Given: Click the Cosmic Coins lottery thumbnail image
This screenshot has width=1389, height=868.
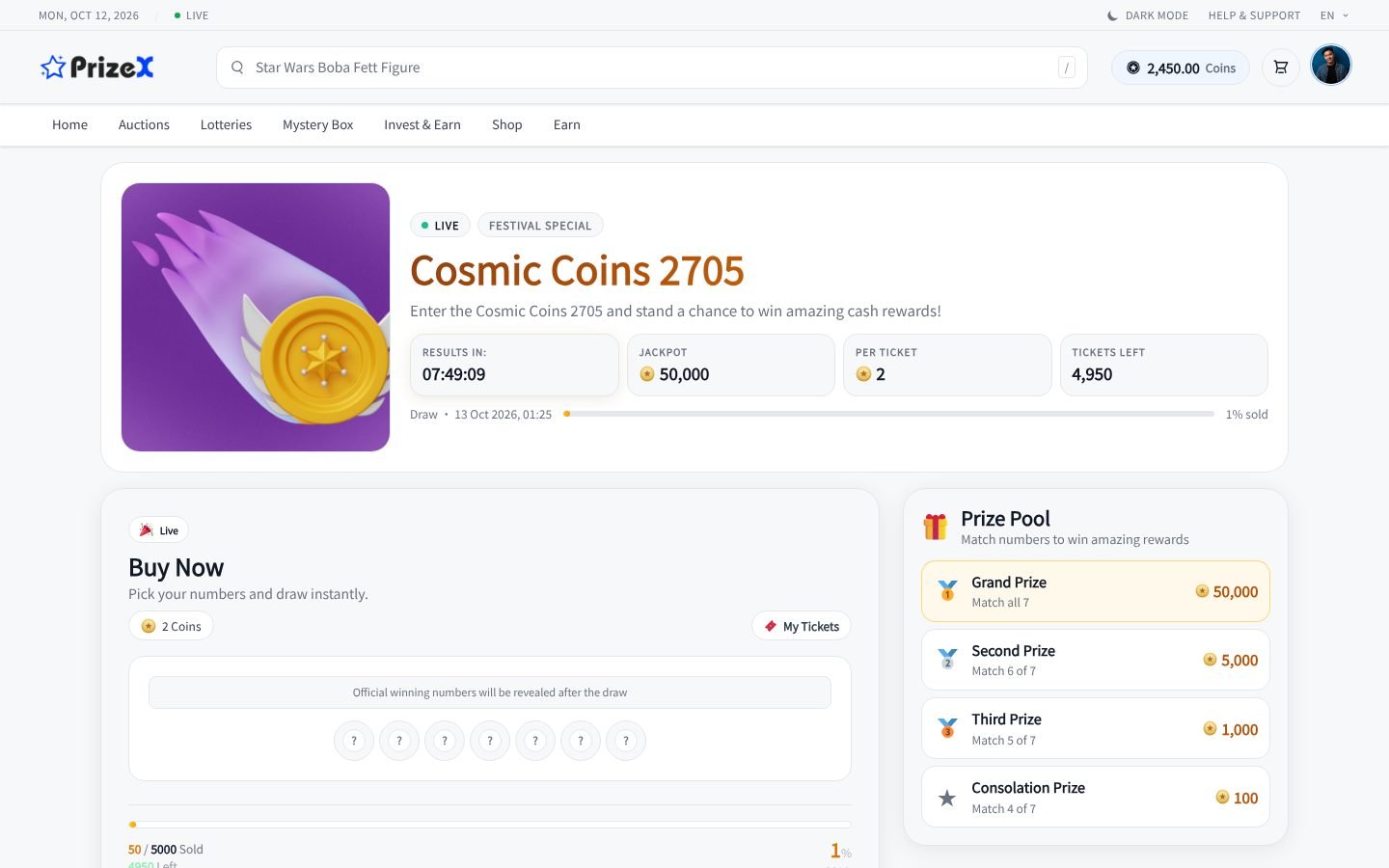Looking at the screenshot, I should coord(256,317).
